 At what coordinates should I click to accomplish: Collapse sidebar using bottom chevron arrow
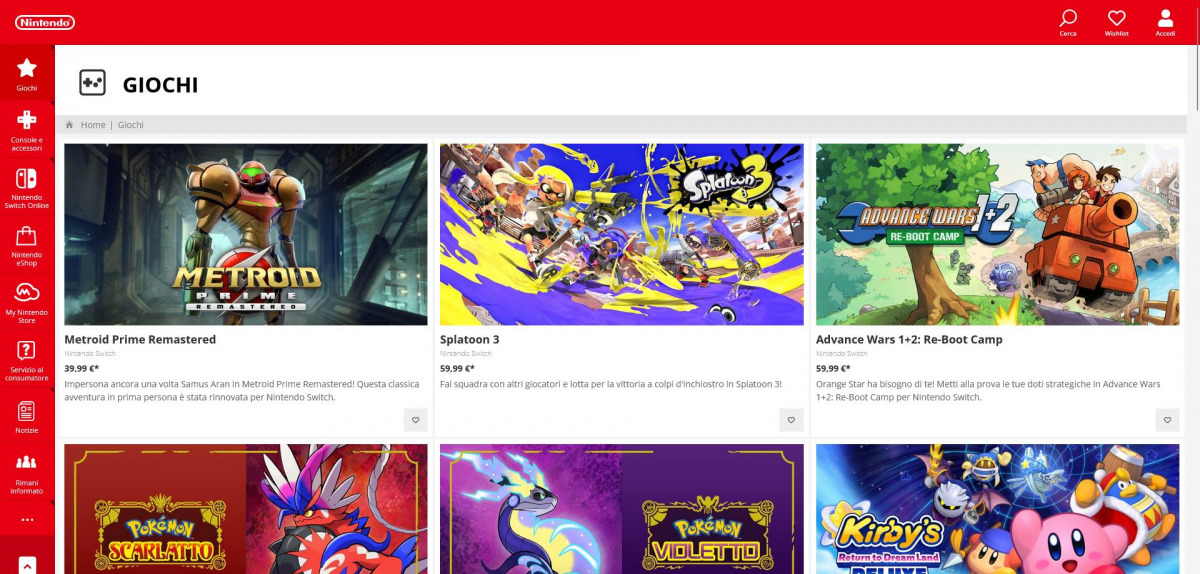pyautogui.click(x=27, y=565)
